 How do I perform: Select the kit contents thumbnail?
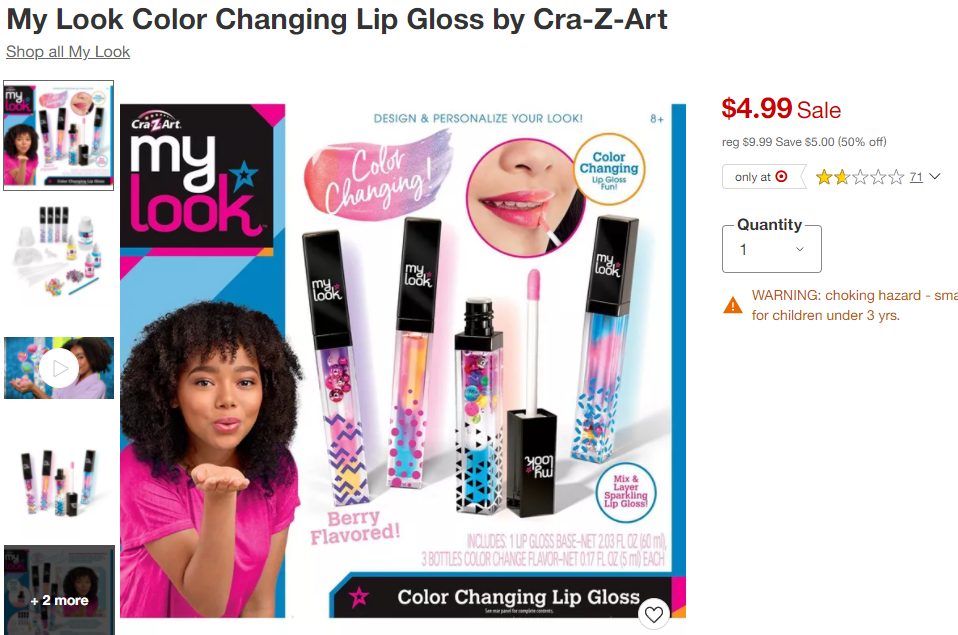(x=59, y=251)
